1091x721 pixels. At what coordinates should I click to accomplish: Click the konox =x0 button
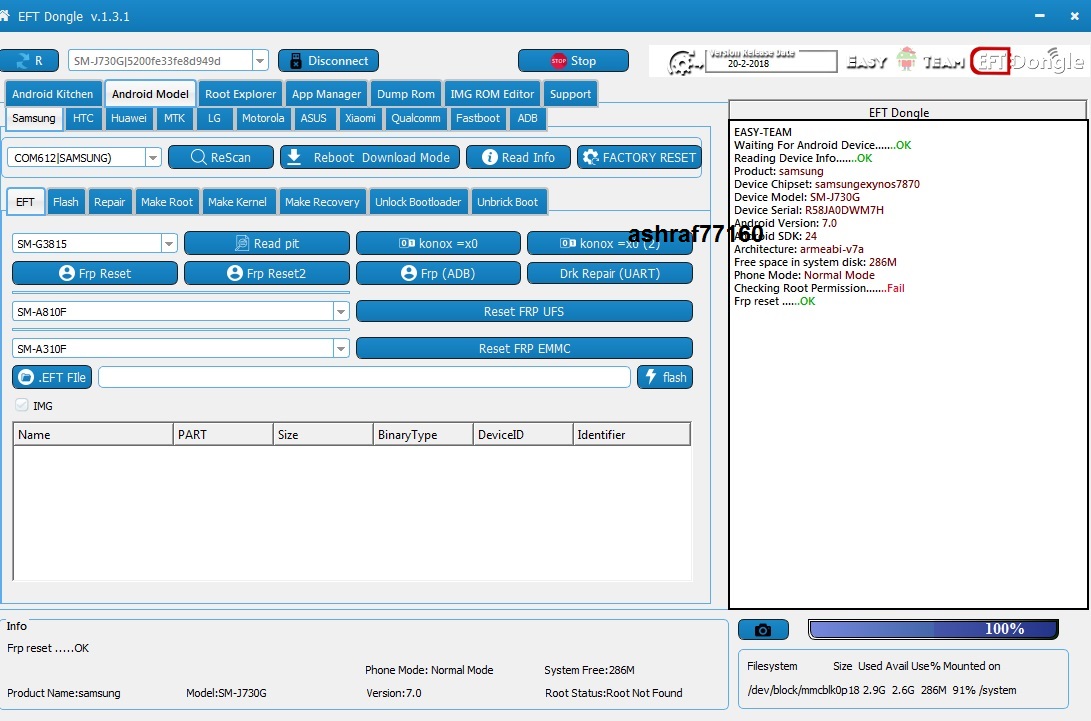tap(438, 243)
